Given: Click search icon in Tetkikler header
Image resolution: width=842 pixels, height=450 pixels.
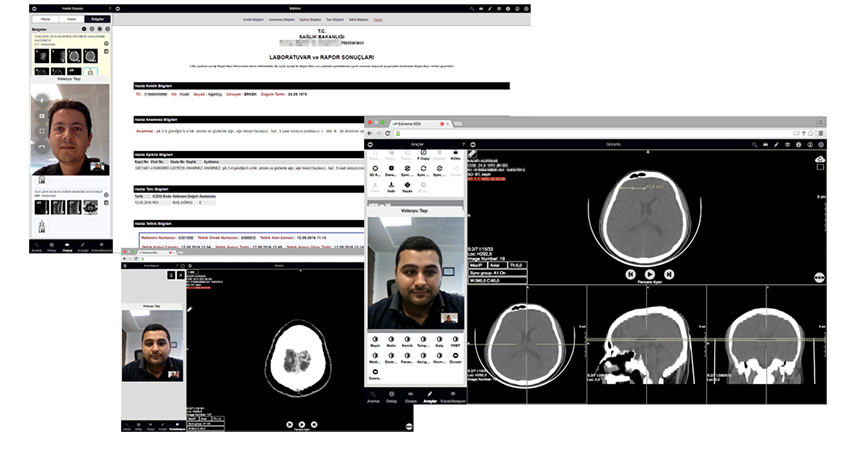Looking at the screenshot, I should 472,9.
